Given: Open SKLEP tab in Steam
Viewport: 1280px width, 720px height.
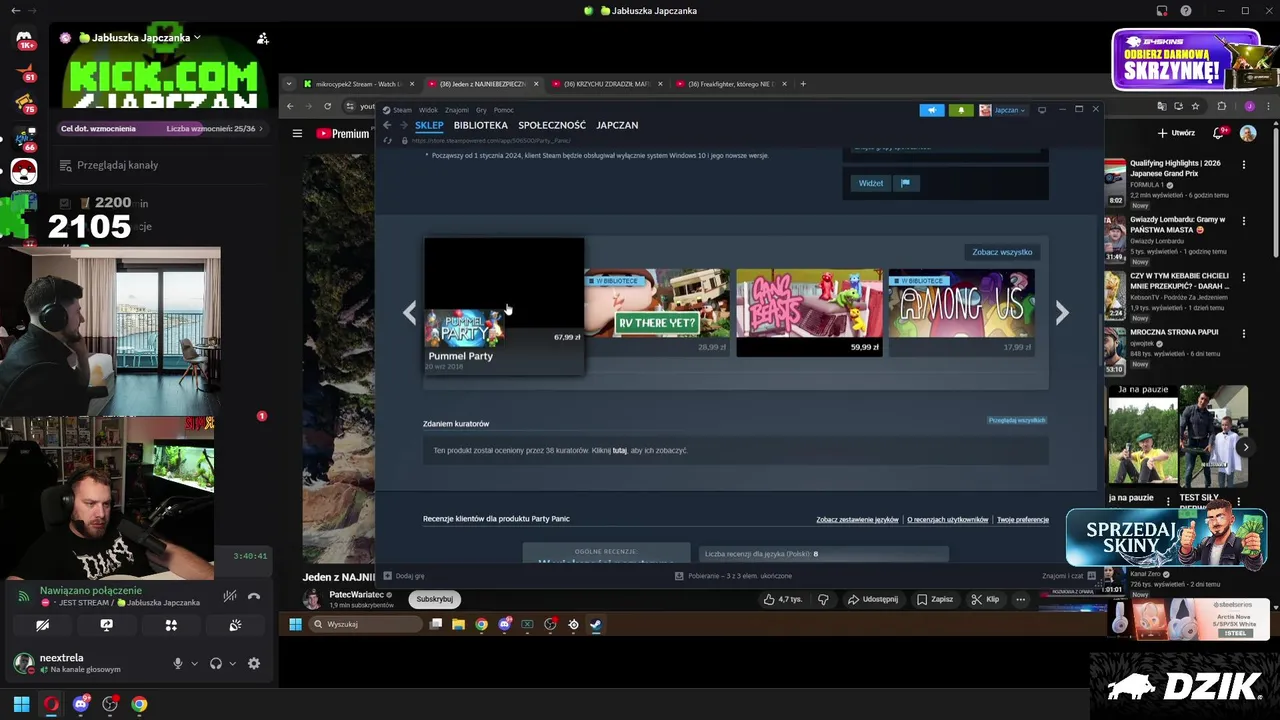Looking at the screenshot, I should coord(429,125).
